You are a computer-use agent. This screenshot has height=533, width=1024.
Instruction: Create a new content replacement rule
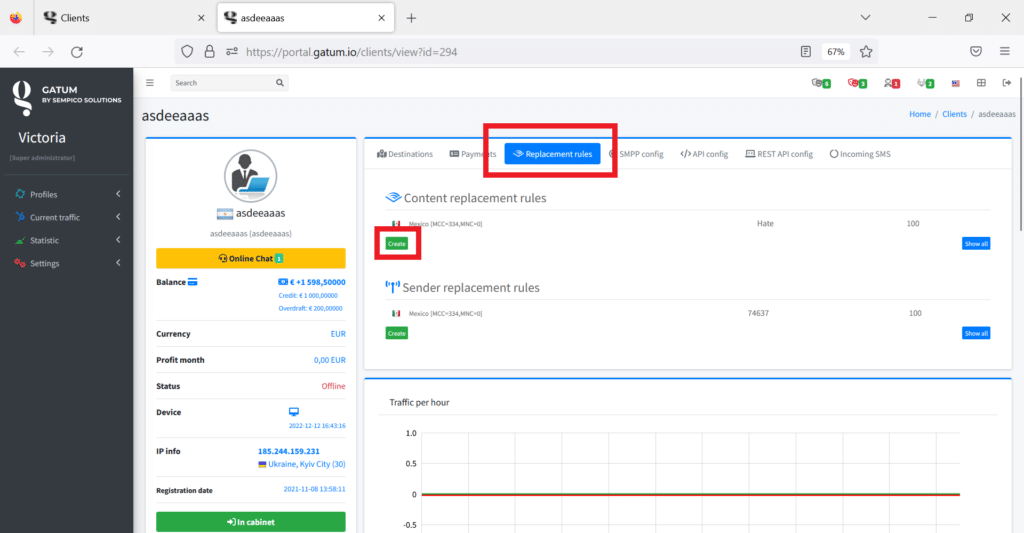point(396,244)
